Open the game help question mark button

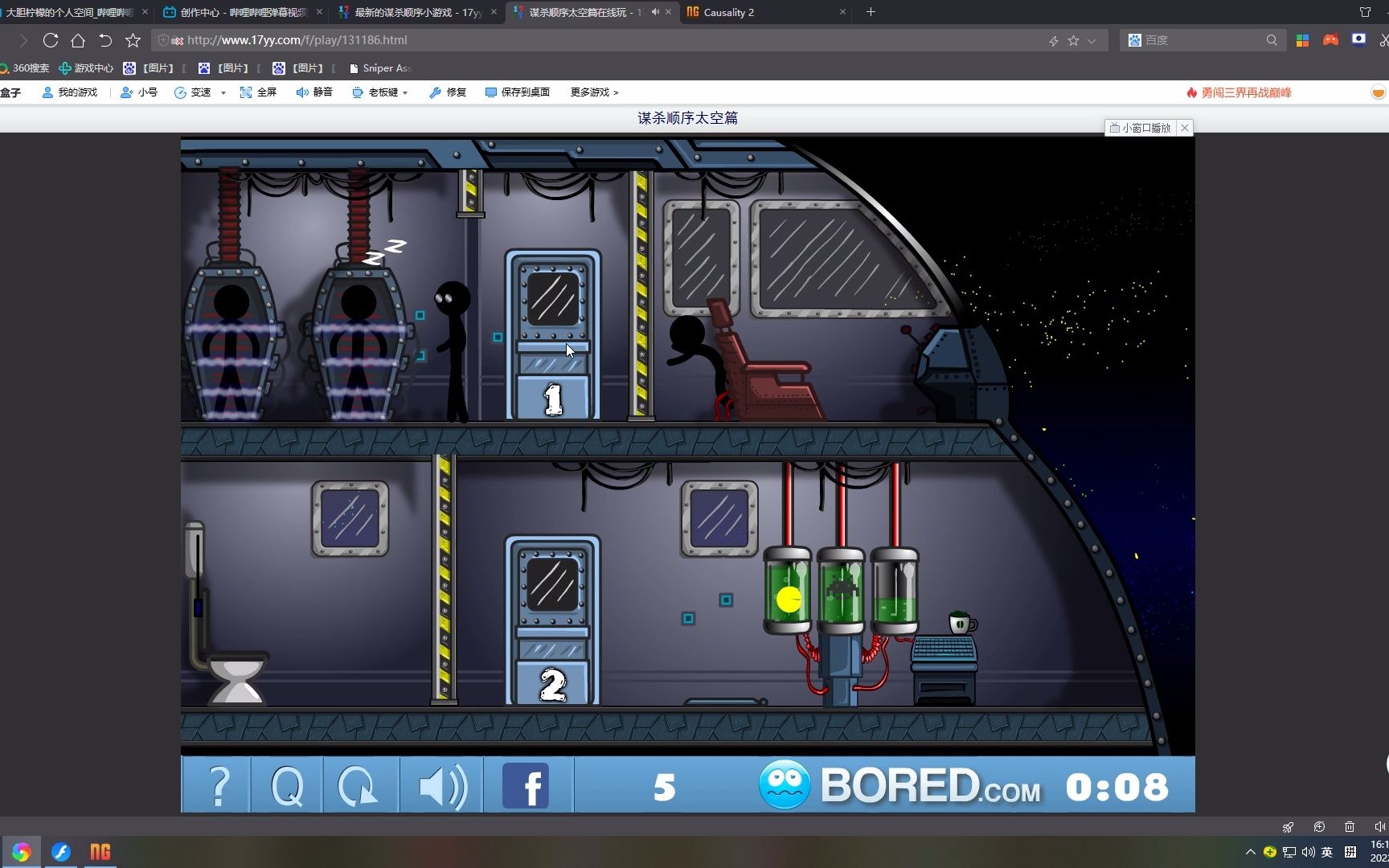pos(217,785)
